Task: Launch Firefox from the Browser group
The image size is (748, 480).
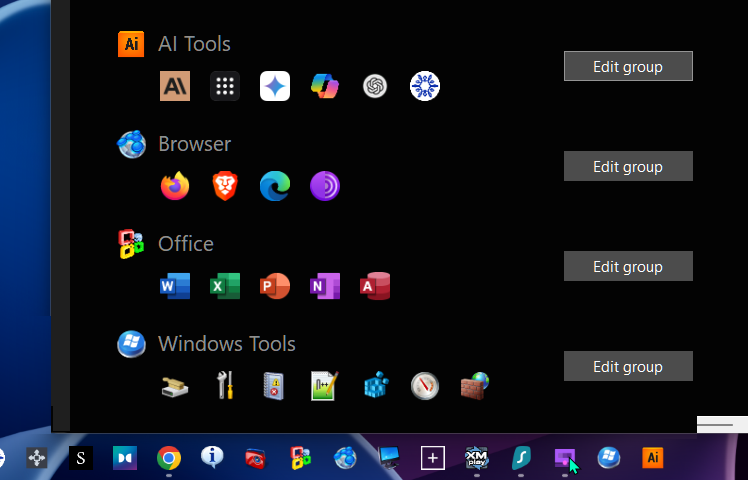Action: [175, 186]
